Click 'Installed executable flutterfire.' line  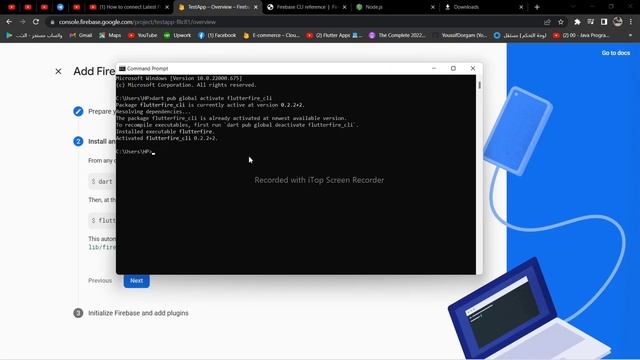pos(165,131)
